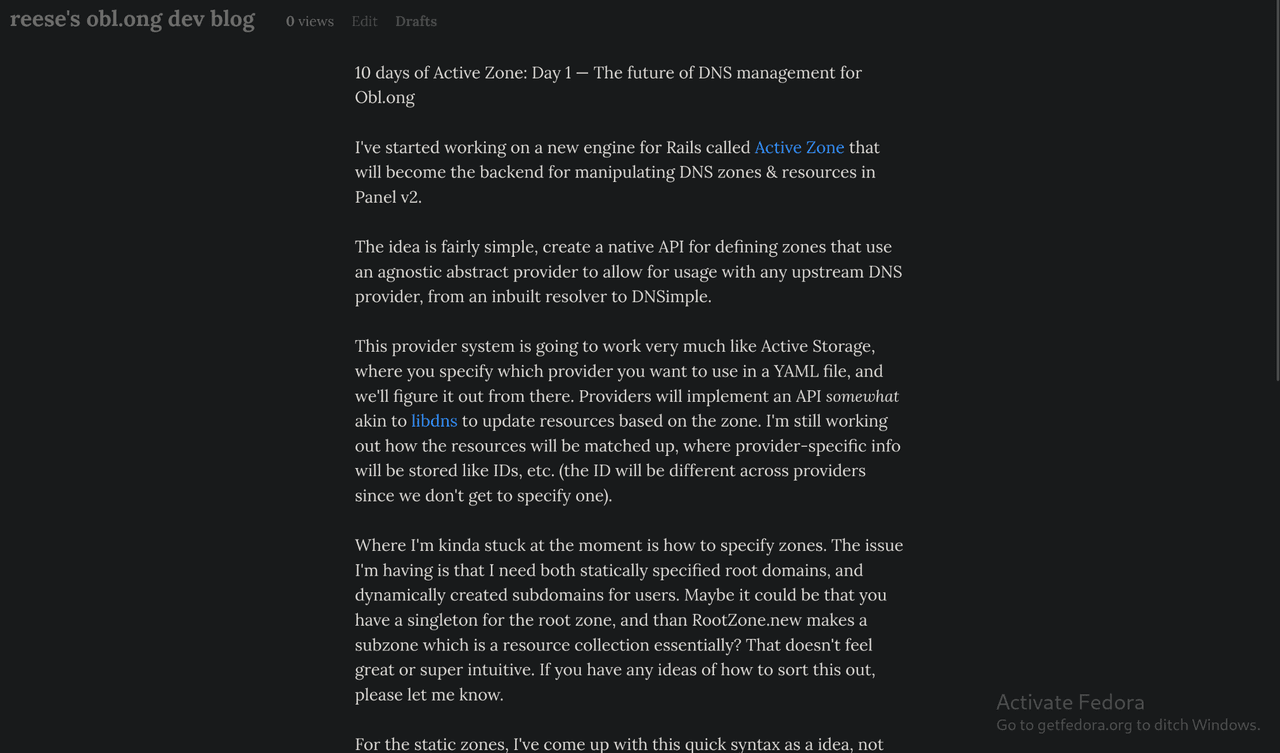Click the word "YAML" in the paragraph
Screen dimensions: 1280x753
(x=797, y=371)
